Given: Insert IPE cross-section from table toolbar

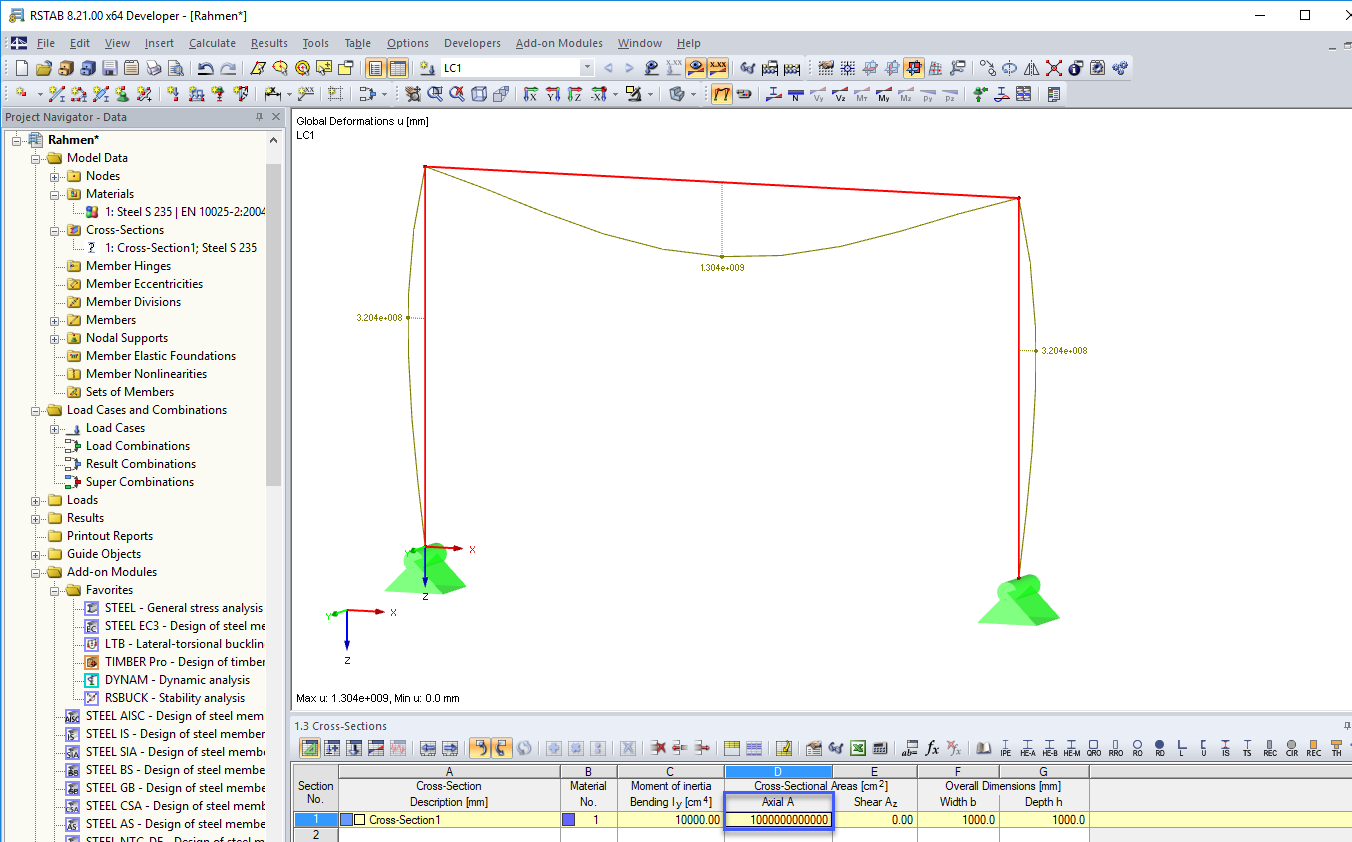Looking at the screenshot, I should pyautogui.click(x=1006, y=747).
